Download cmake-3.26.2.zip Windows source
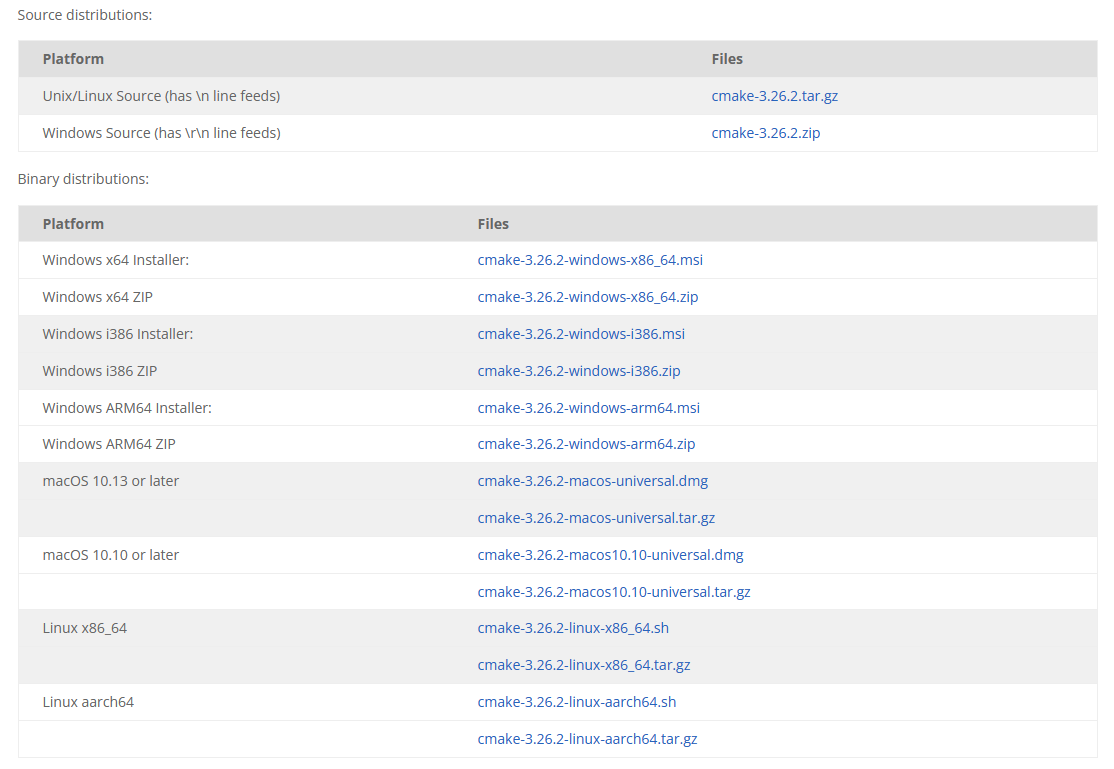 765,133
